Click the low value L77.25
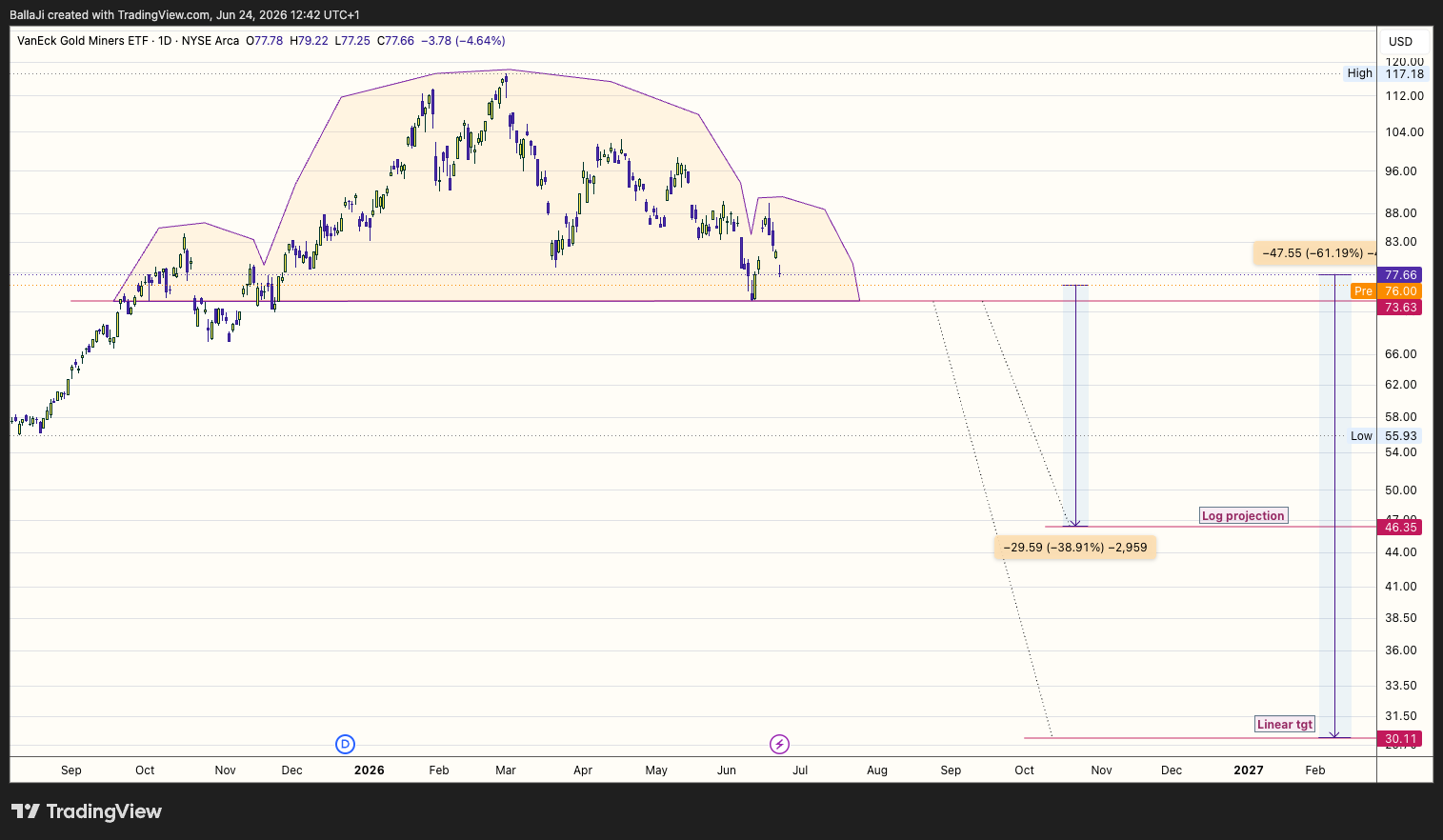Screen dimensions: 1443x840 point(352,41)
